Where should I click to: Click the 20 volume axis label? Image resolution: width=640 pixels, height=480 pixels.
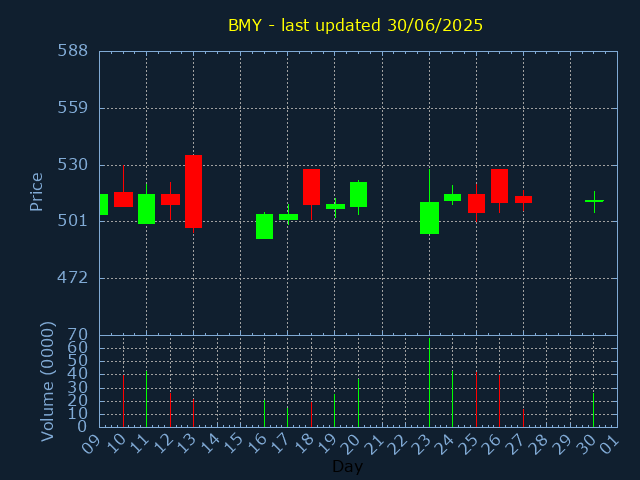(78, 401)
